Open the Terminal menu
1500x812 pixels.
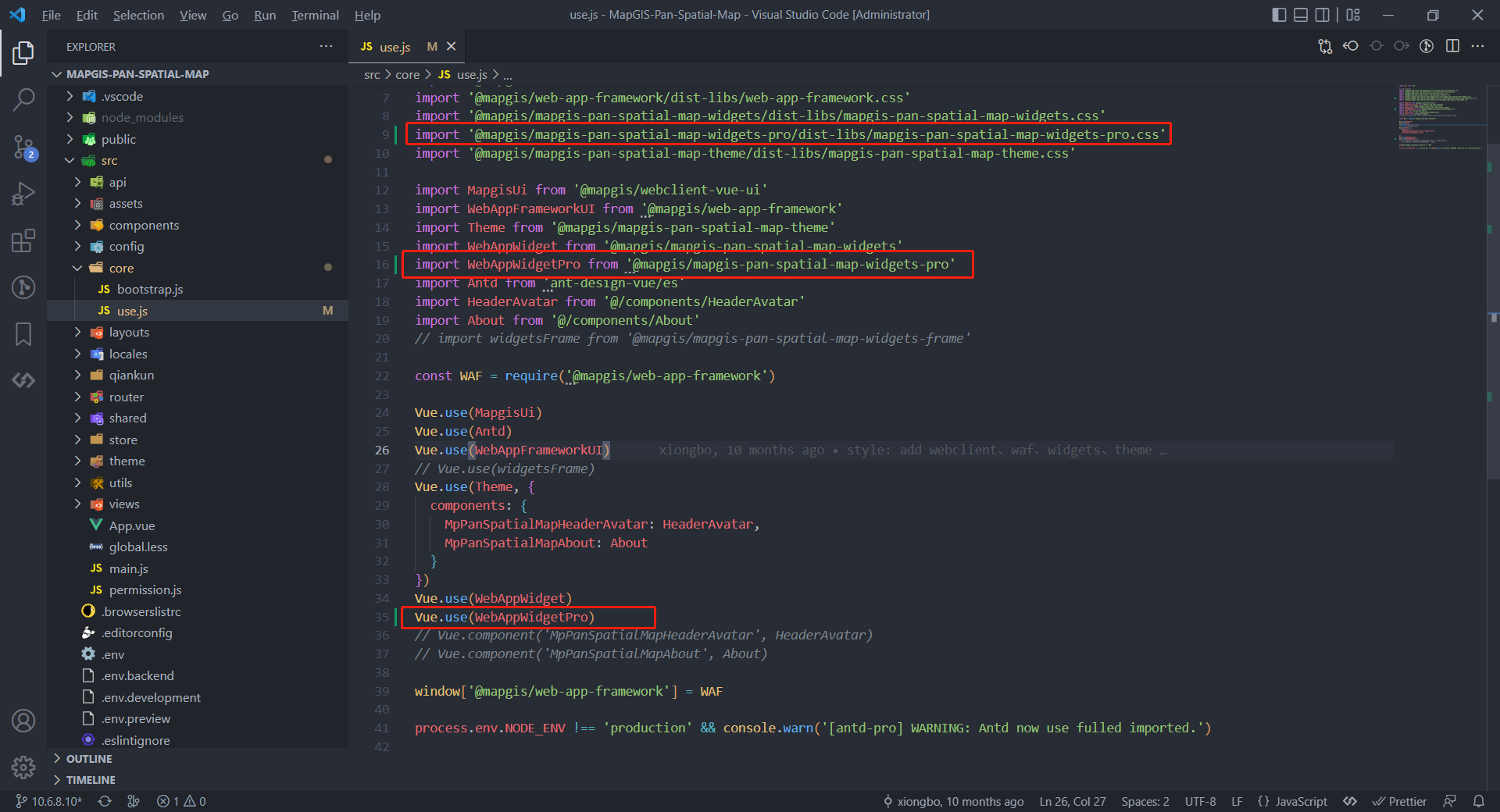point(315,15)
